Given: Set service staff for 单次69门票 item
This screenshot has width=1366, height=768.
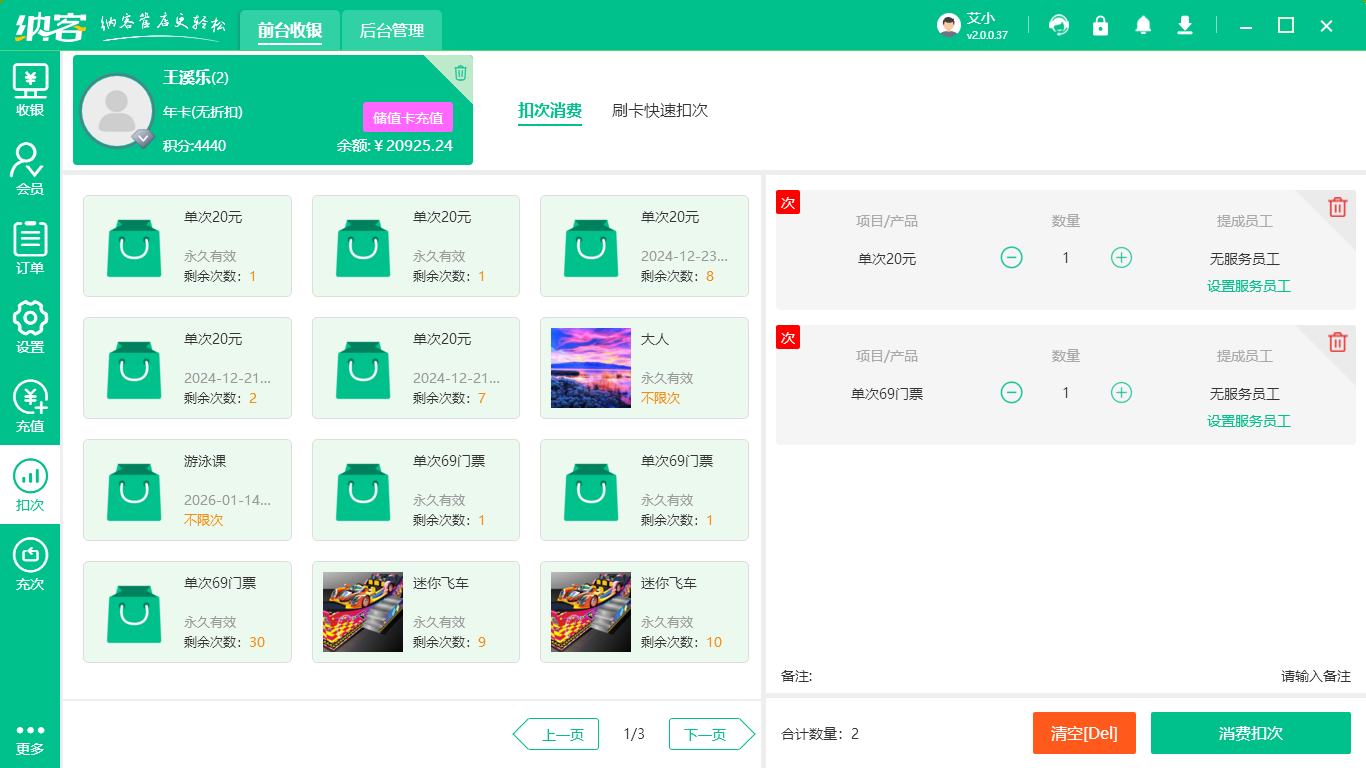Looking at the screenshot, I should coord(1249,421).
